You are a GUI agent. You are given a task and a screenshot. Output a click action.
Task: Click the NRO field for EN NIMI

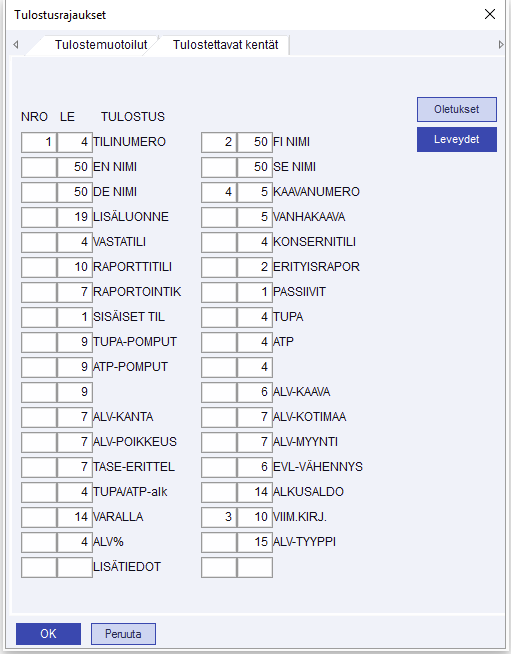(39, 167)
